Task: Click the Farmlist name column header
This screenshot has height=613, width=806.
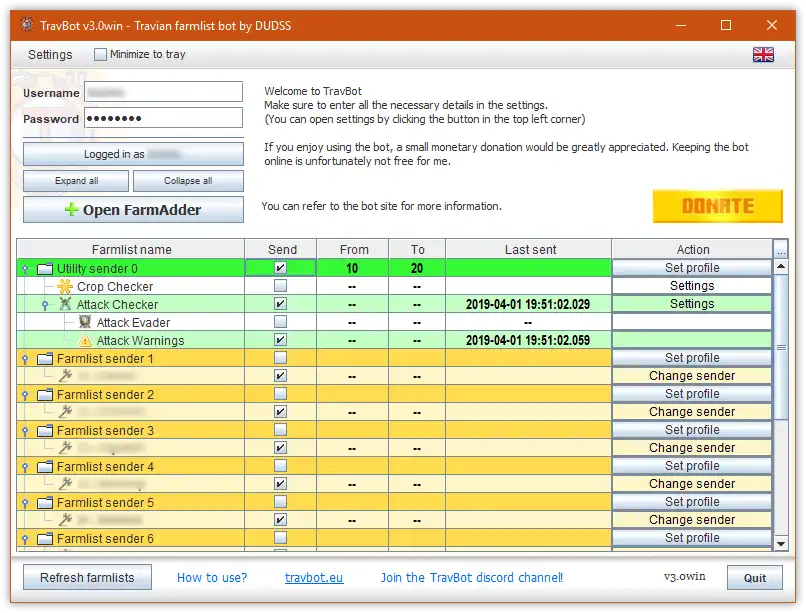Action: [131, 249]
